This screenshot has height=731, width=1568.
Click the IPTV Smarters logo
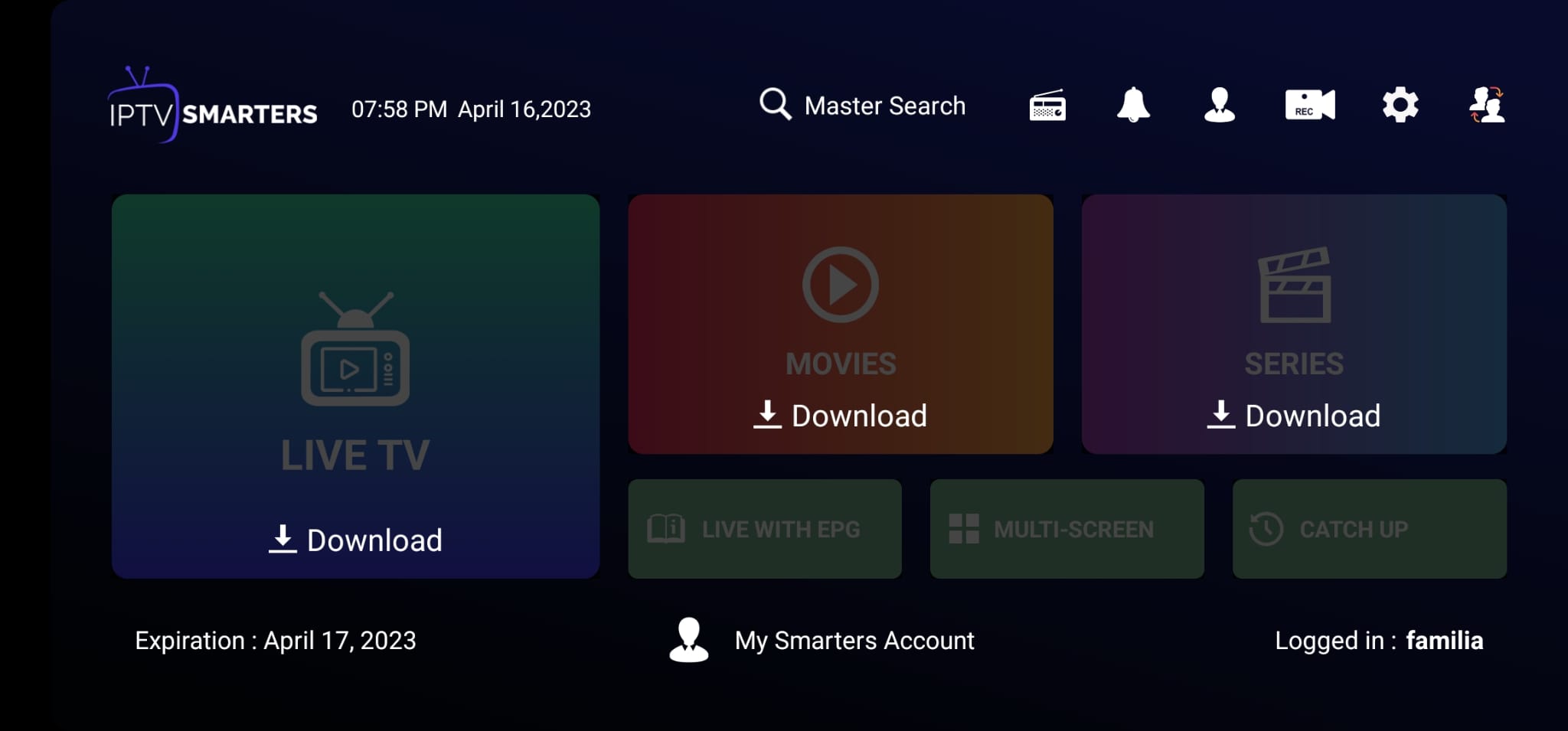[x=212, y=106]
